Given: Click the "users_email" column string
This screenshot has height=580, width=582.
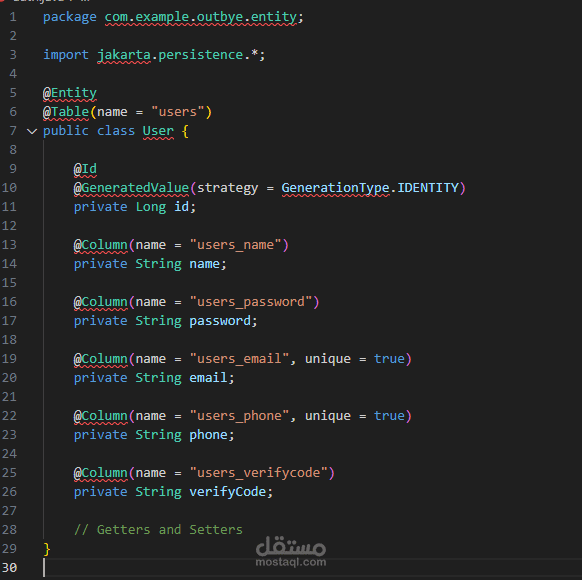Looking at the screenshot, I should [239, 359].
